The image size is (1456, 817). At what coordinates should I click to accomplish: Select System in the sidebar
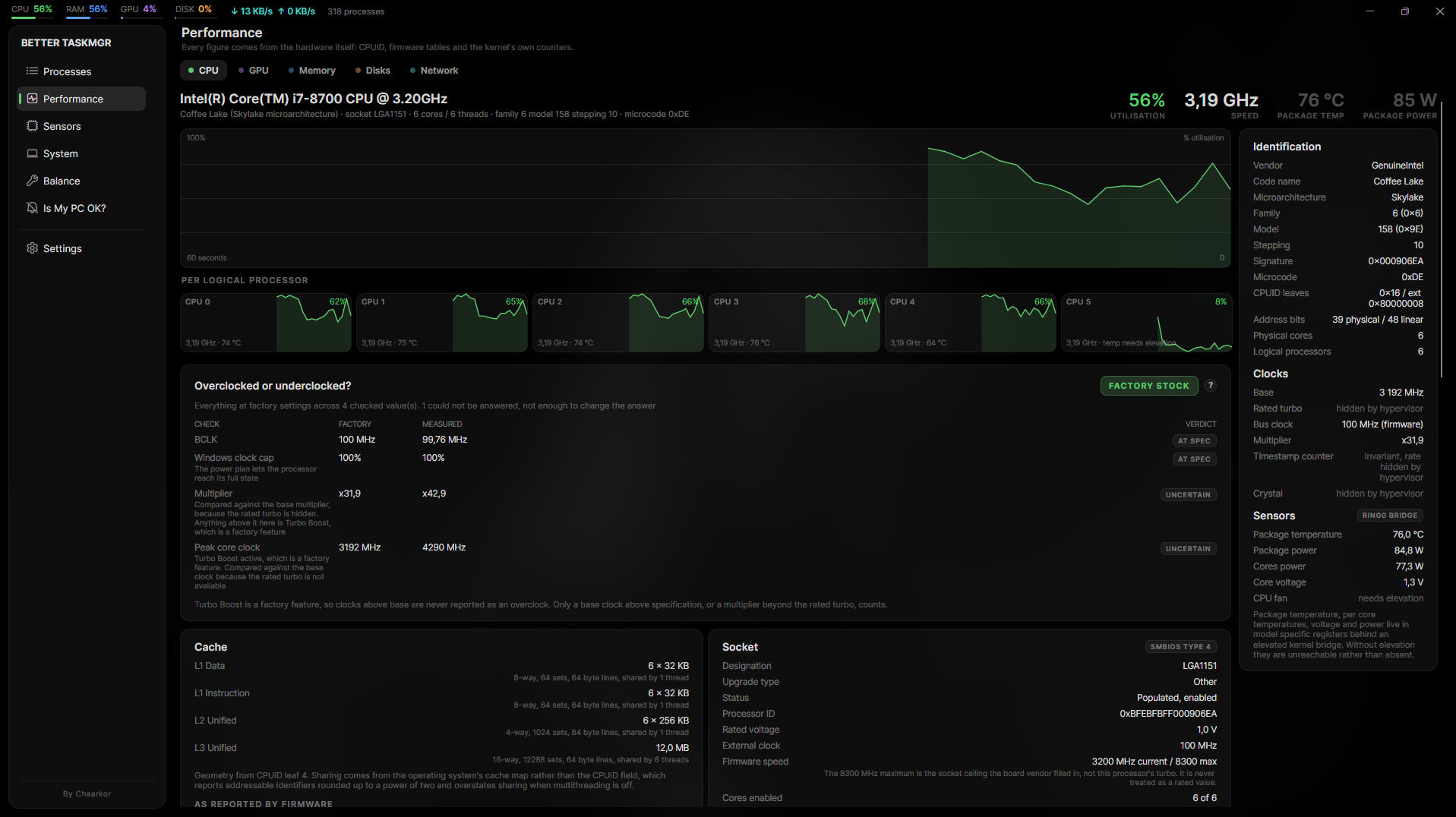point(81,153)
